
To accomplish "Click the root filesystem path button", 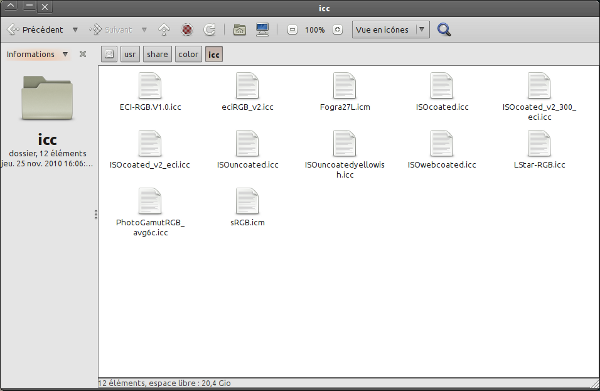I will click(x=109, y=54).
